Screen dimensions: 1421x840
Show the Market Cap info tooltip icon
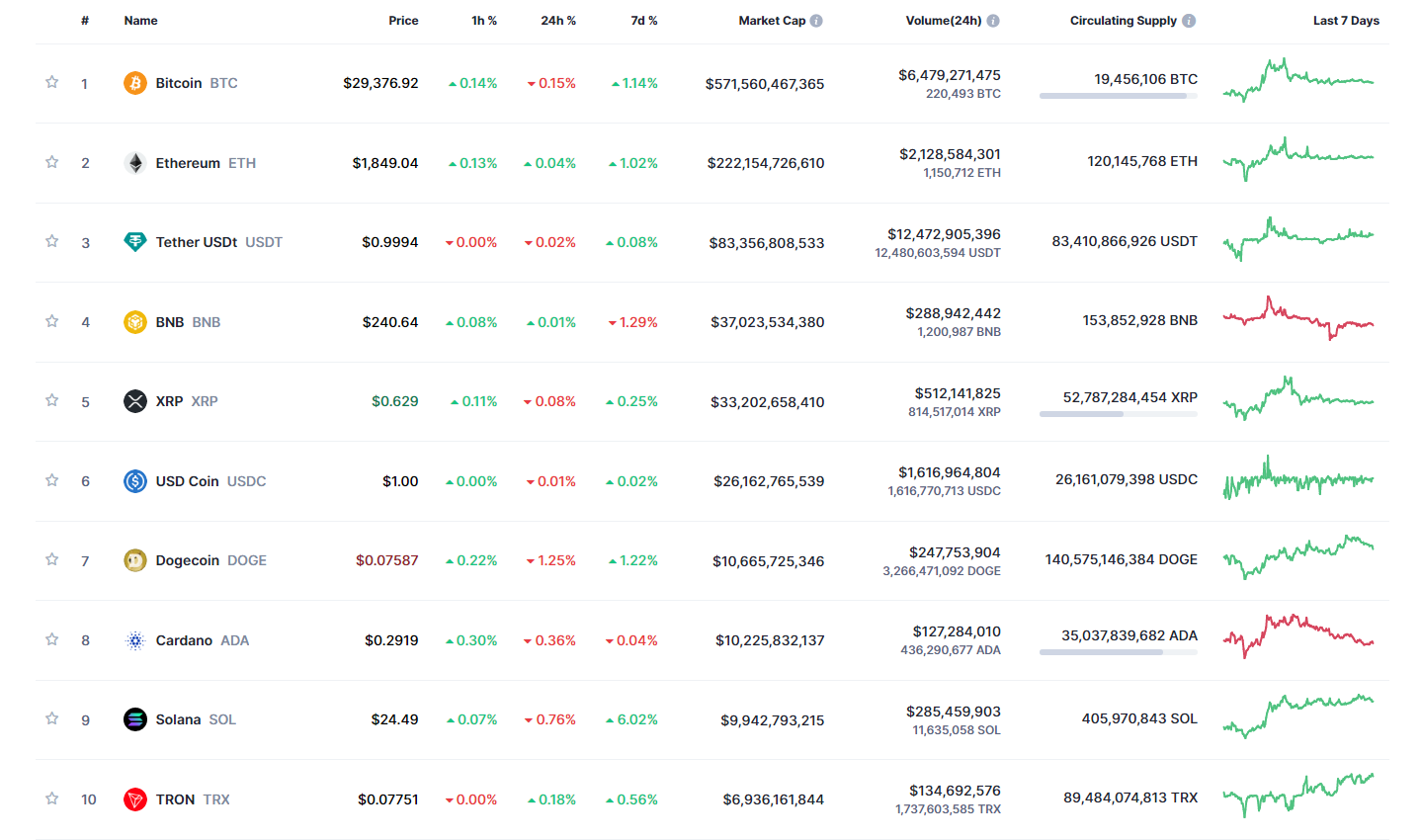tap(816, 21)
